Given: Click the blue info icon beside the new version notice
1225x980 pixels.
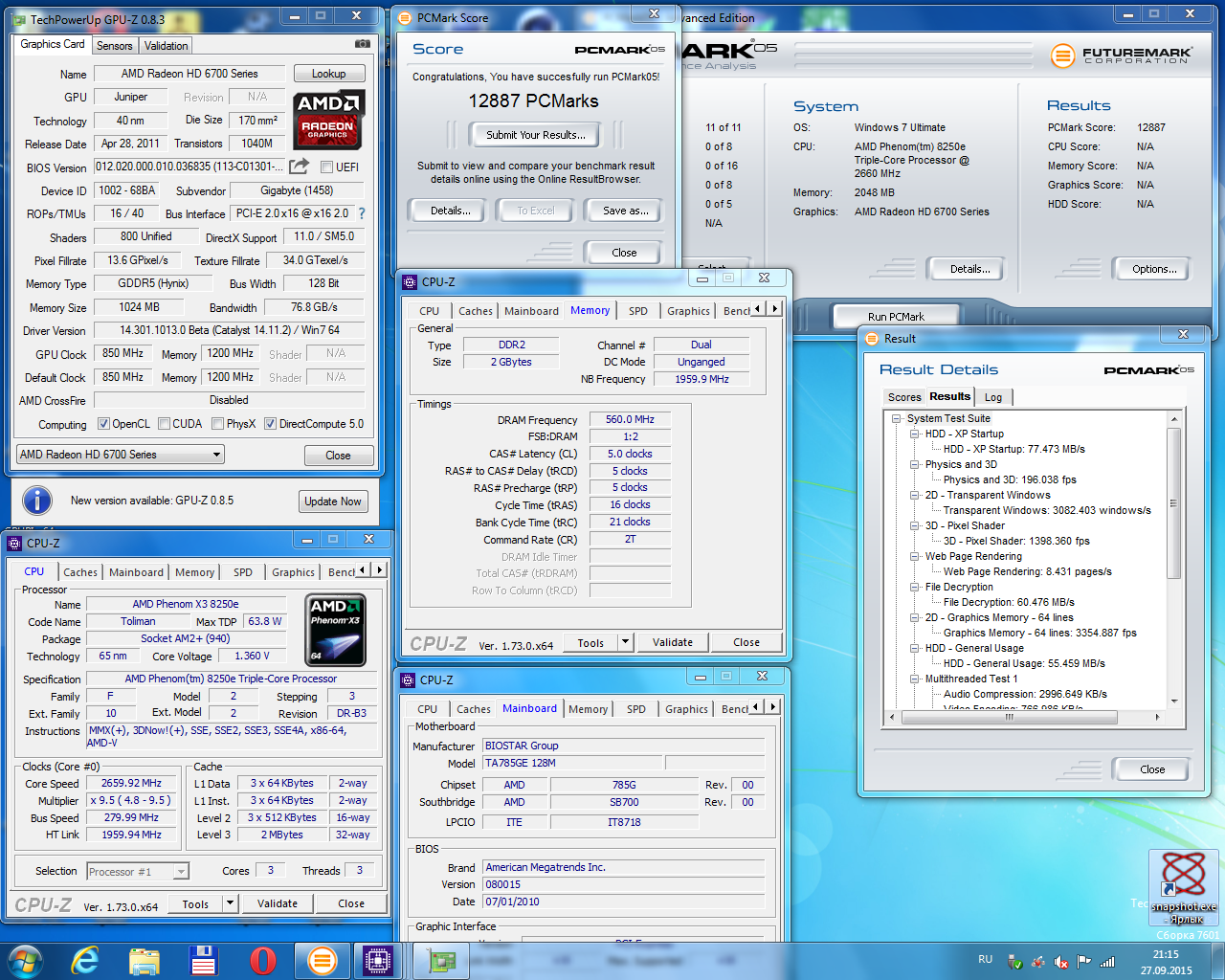Looking at the screenshot, I should pos(36,501).
